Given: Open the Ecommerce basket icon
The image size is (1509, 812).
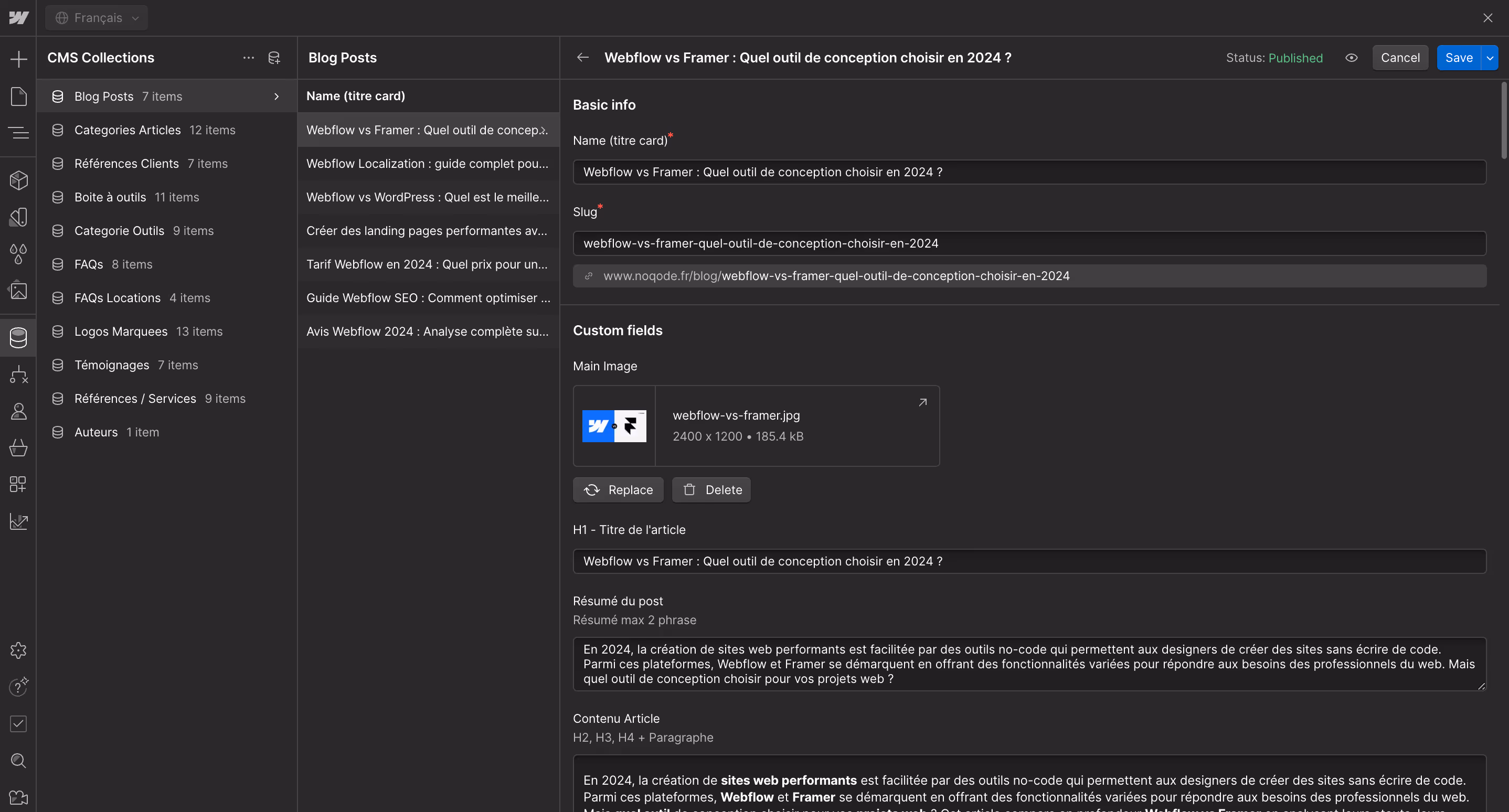Looking at the screenshot, I should [x=18, y=448].
